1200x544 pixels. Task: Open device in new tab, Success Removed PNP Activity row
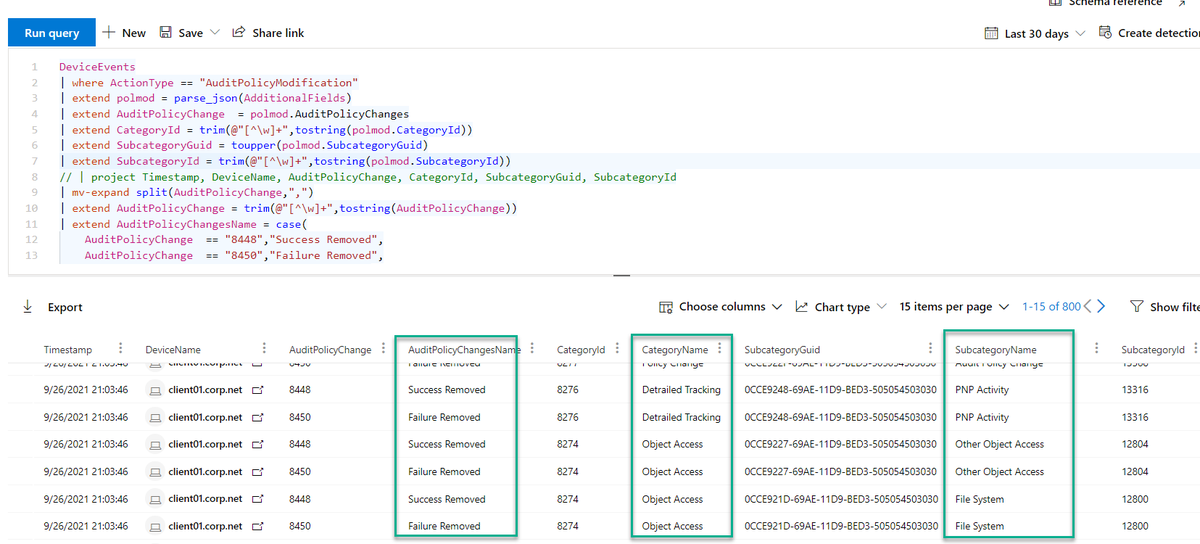(x=258, y=390)
